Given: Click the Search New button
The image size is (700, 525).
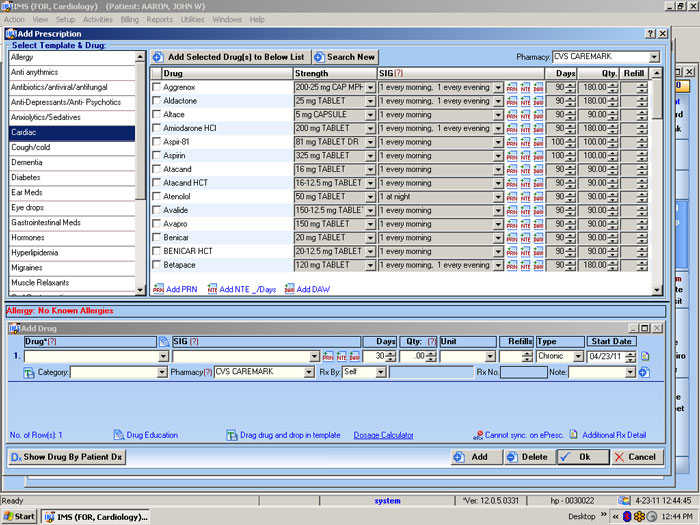Looking at the screenshot, I should 345,57.
